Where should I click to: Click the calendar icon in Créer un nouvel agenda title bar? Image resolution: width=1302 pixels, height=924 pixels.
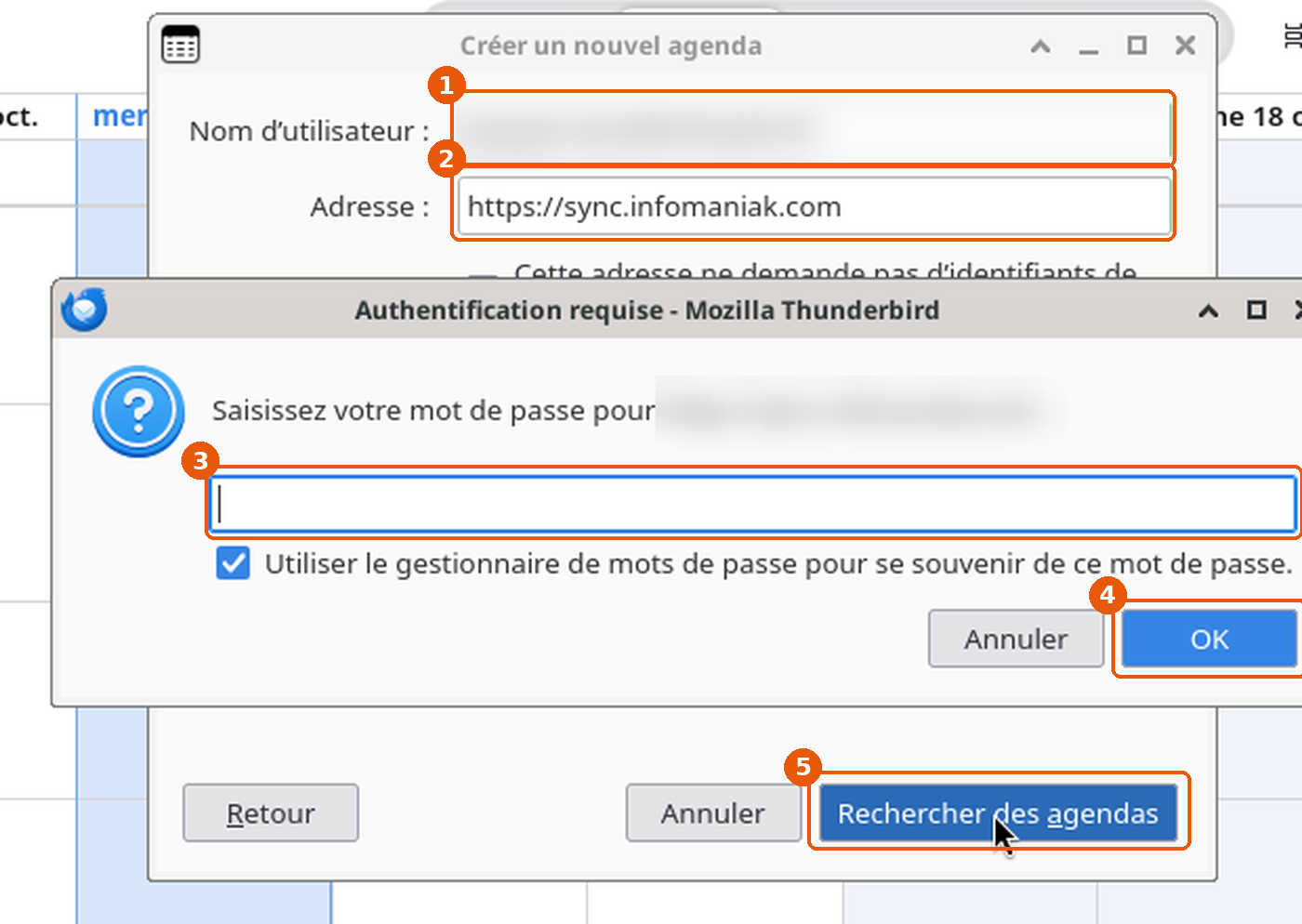tap(180, 44)
